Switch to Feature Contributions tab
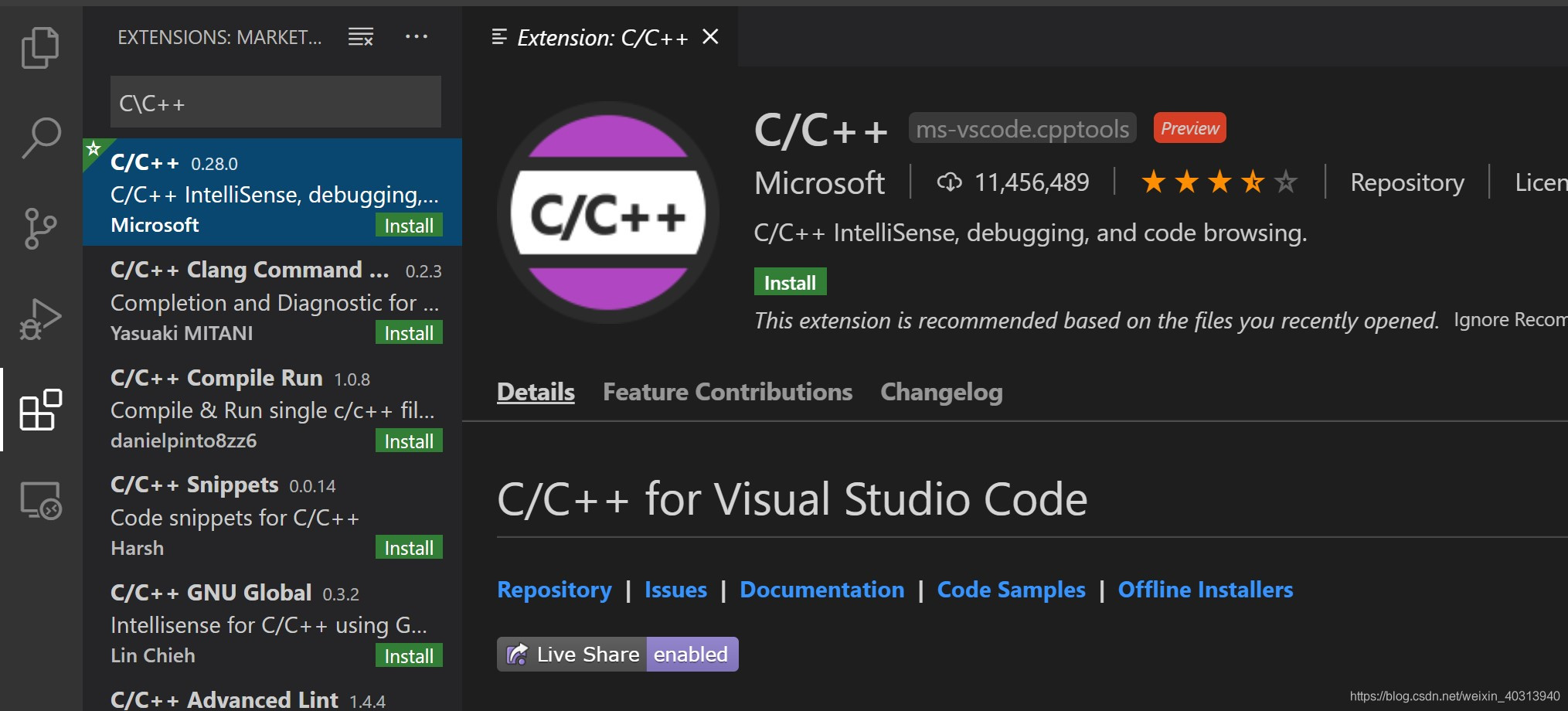Viewport: 1568px width, 711px height. pyautogui.click(x=727, y=392)
